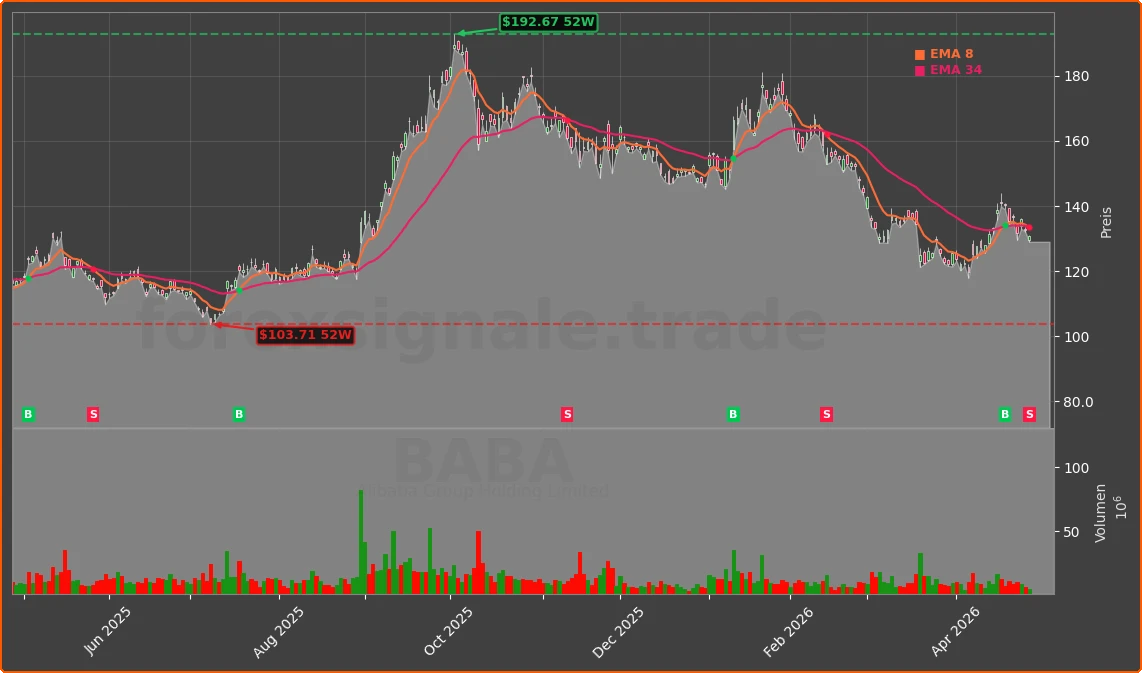Click the Buy marker in July 2025
Viewport: 1142px width, 673px height.
pos(238,414)
